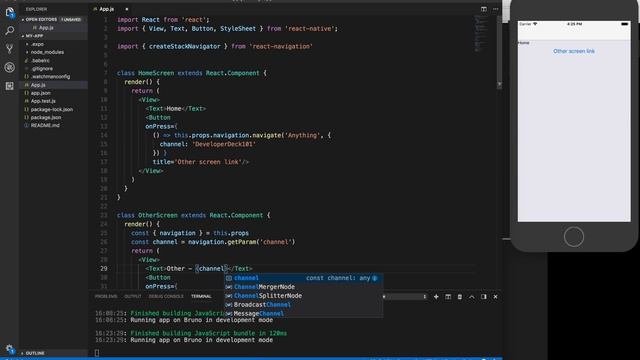The height and width of the screenshot is (360, 640).
Task: Open the Explorer view in activity bar
Action: click(x=9, y=13)
